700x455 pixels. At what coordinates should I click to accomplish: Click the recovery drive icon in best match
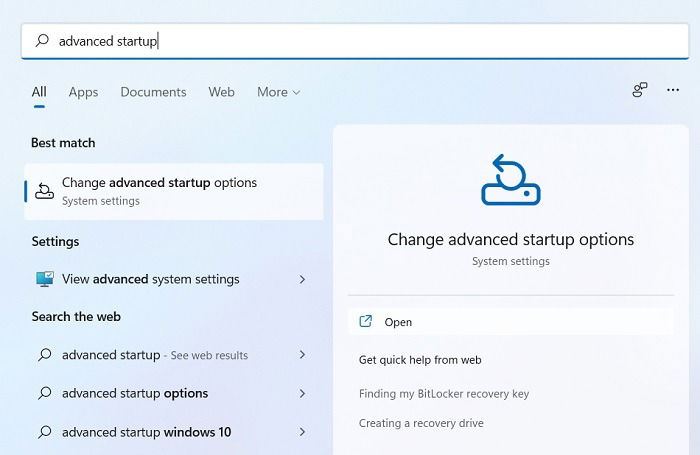tap(45, 191)
